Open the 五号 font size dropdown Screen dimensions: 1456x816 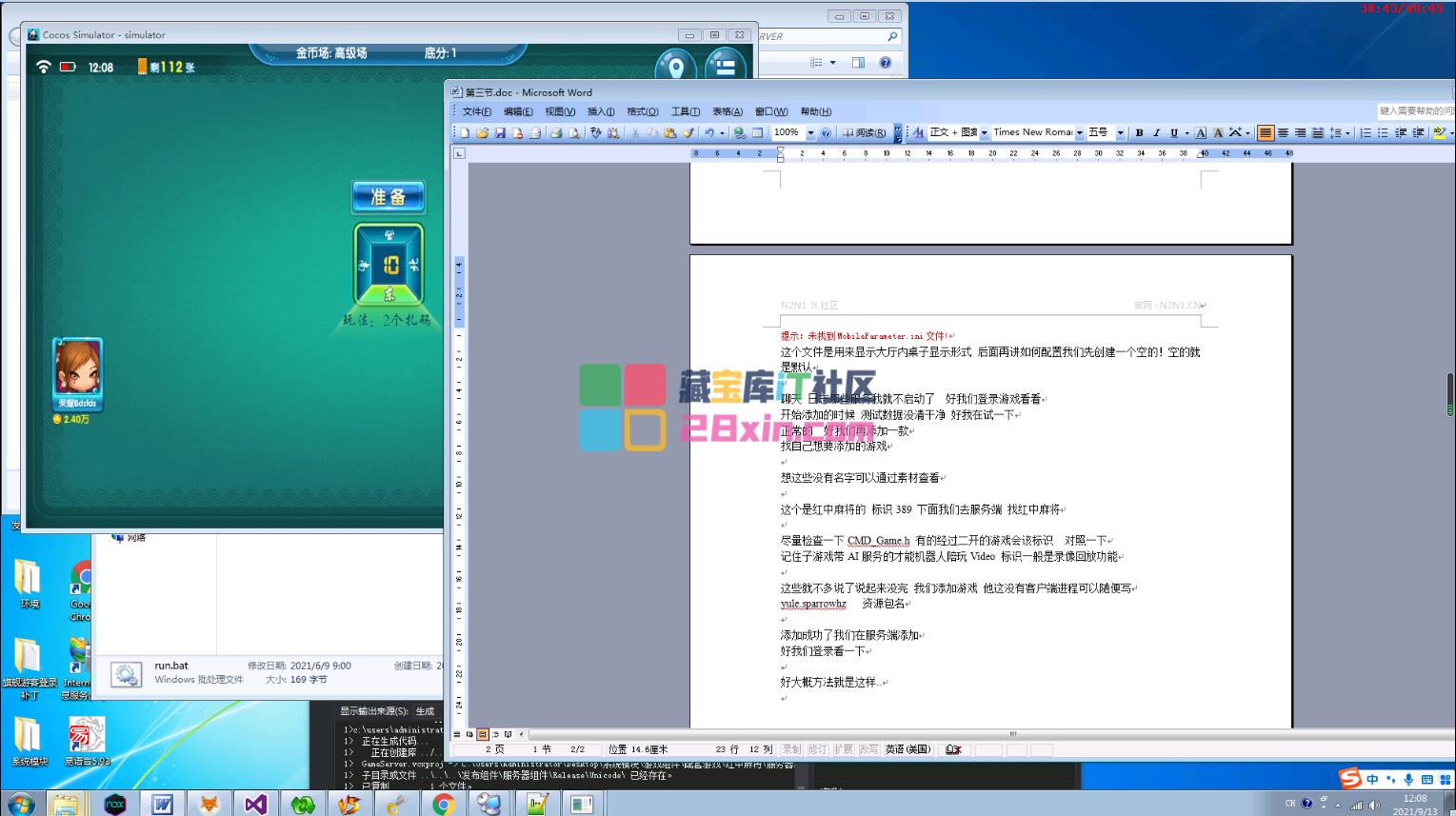point(1120,133)
